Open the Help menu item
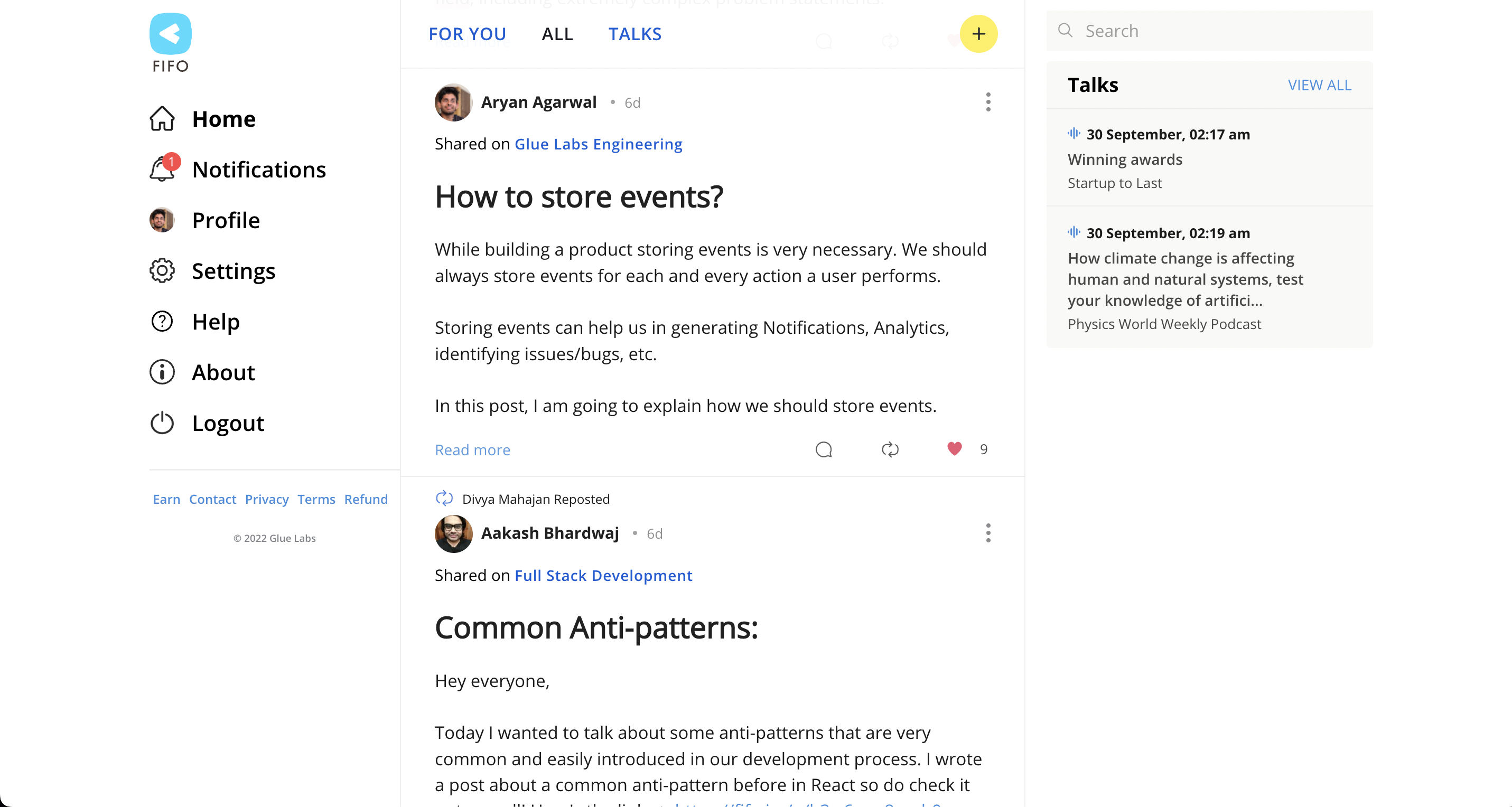The image size is (1512, 807). click(216, 322)
